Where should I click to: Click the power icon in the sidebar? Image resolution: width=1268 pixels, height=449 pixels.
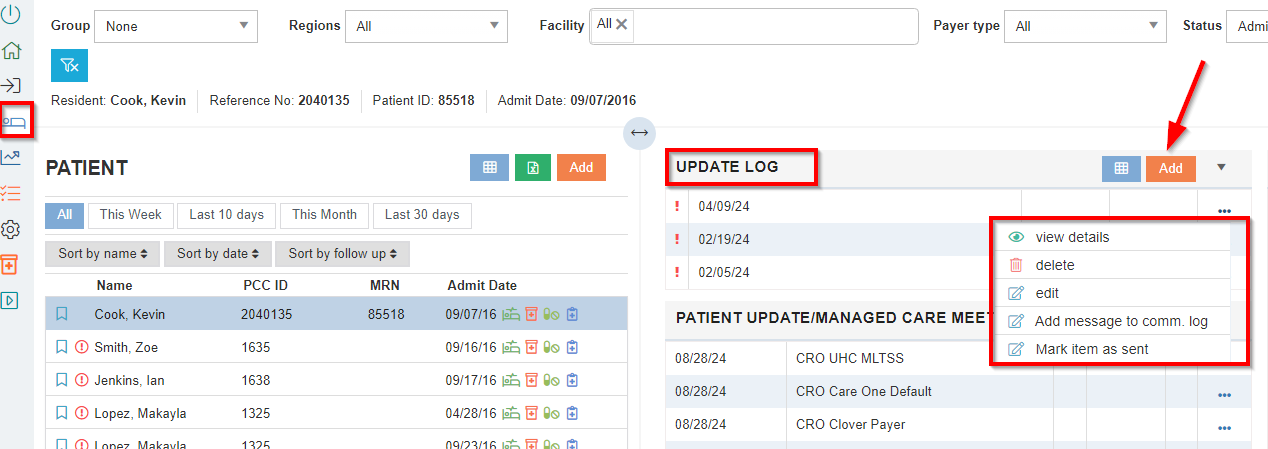[11, 15]
